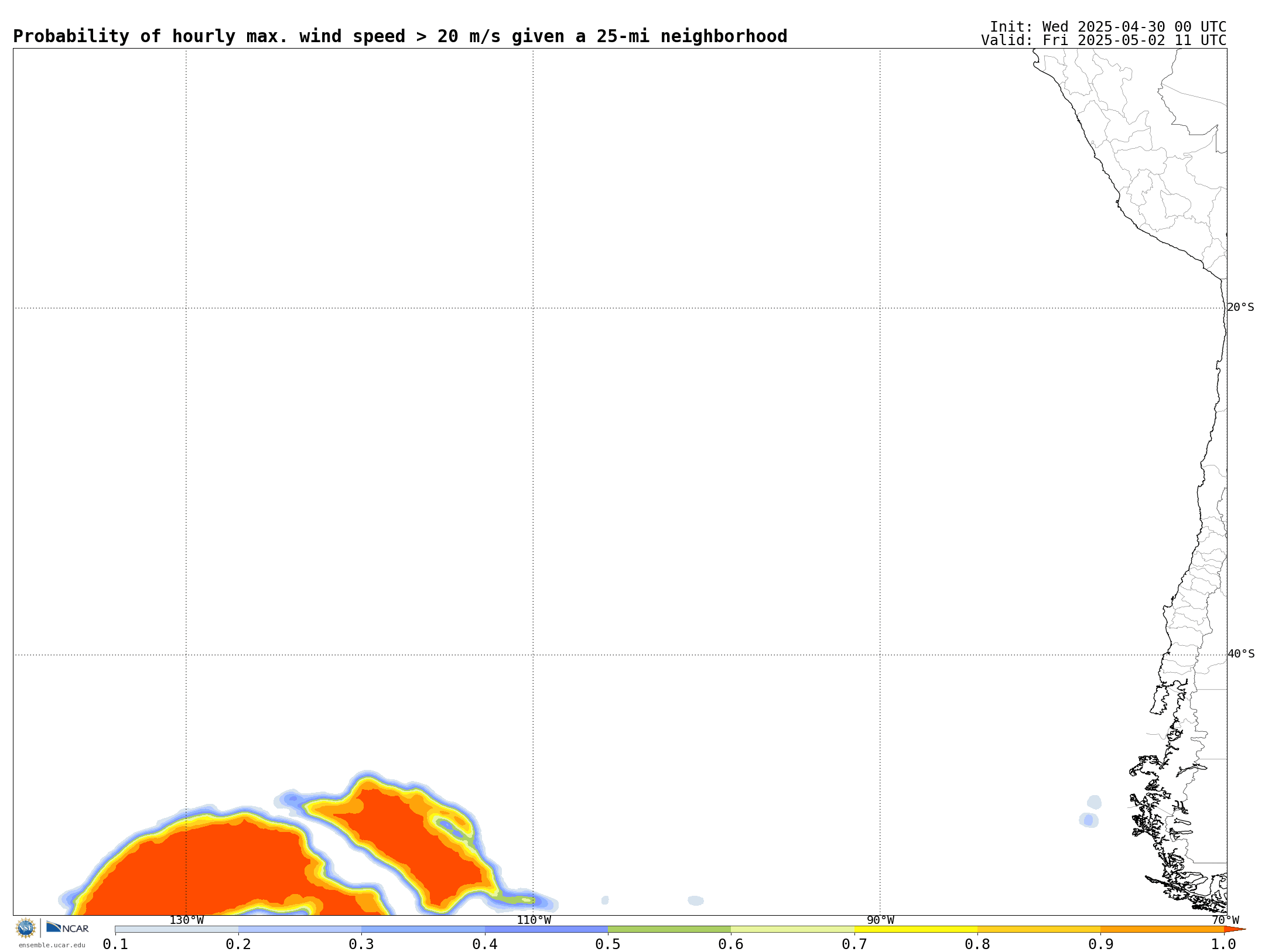Click the 0.4–0.5 periwinkle colorbar segment
This screenshot has height=952, width=1265.
(546, 929)
